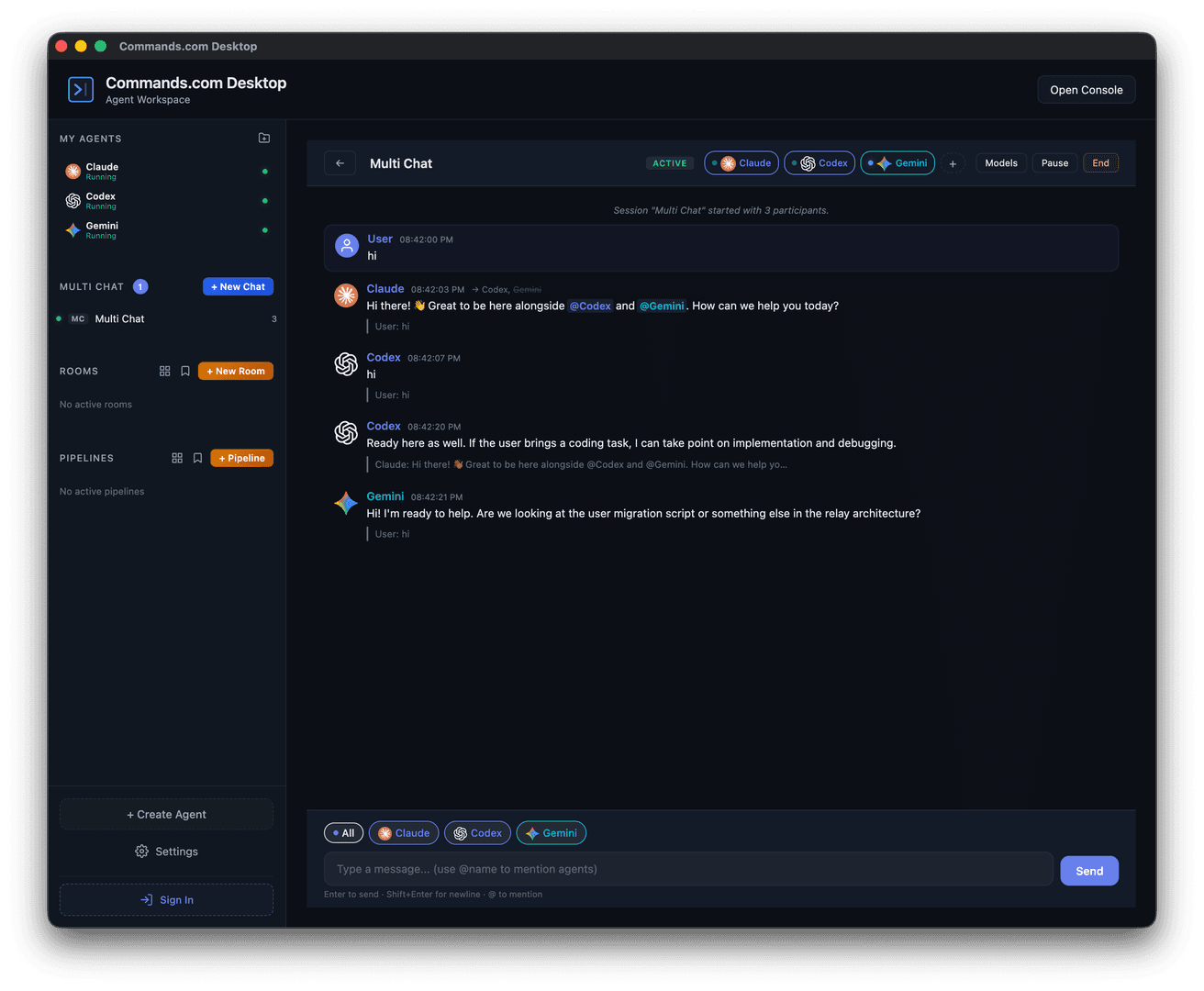Open the Models menu
This screenshot has height=991, width=1204.
[x=1001, y=163]
